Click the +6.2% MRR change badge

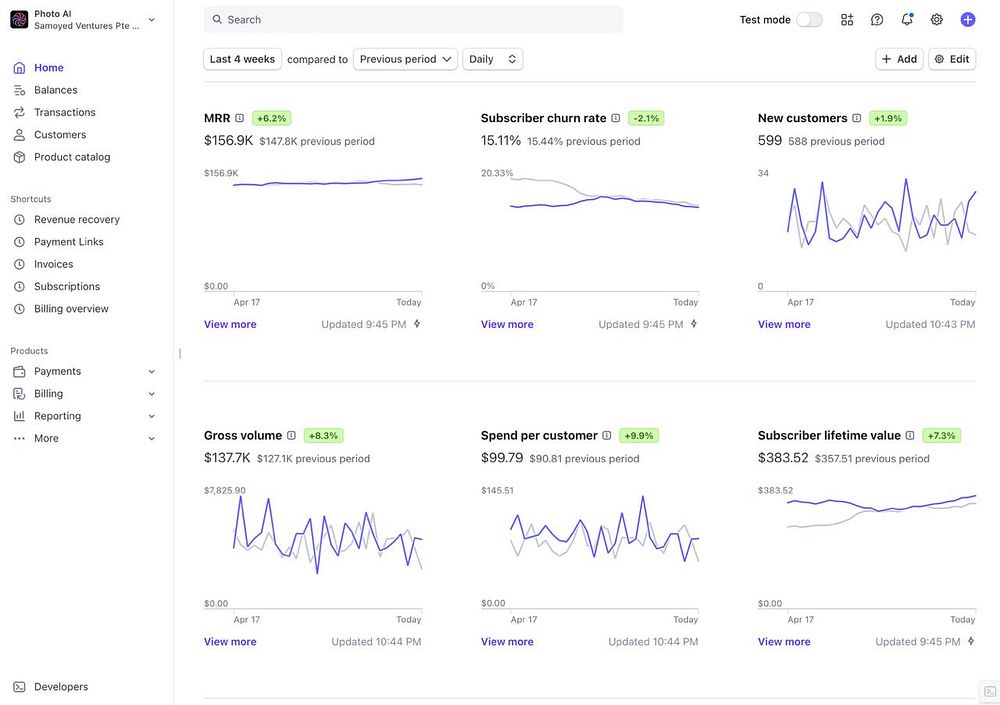point(272,118)
